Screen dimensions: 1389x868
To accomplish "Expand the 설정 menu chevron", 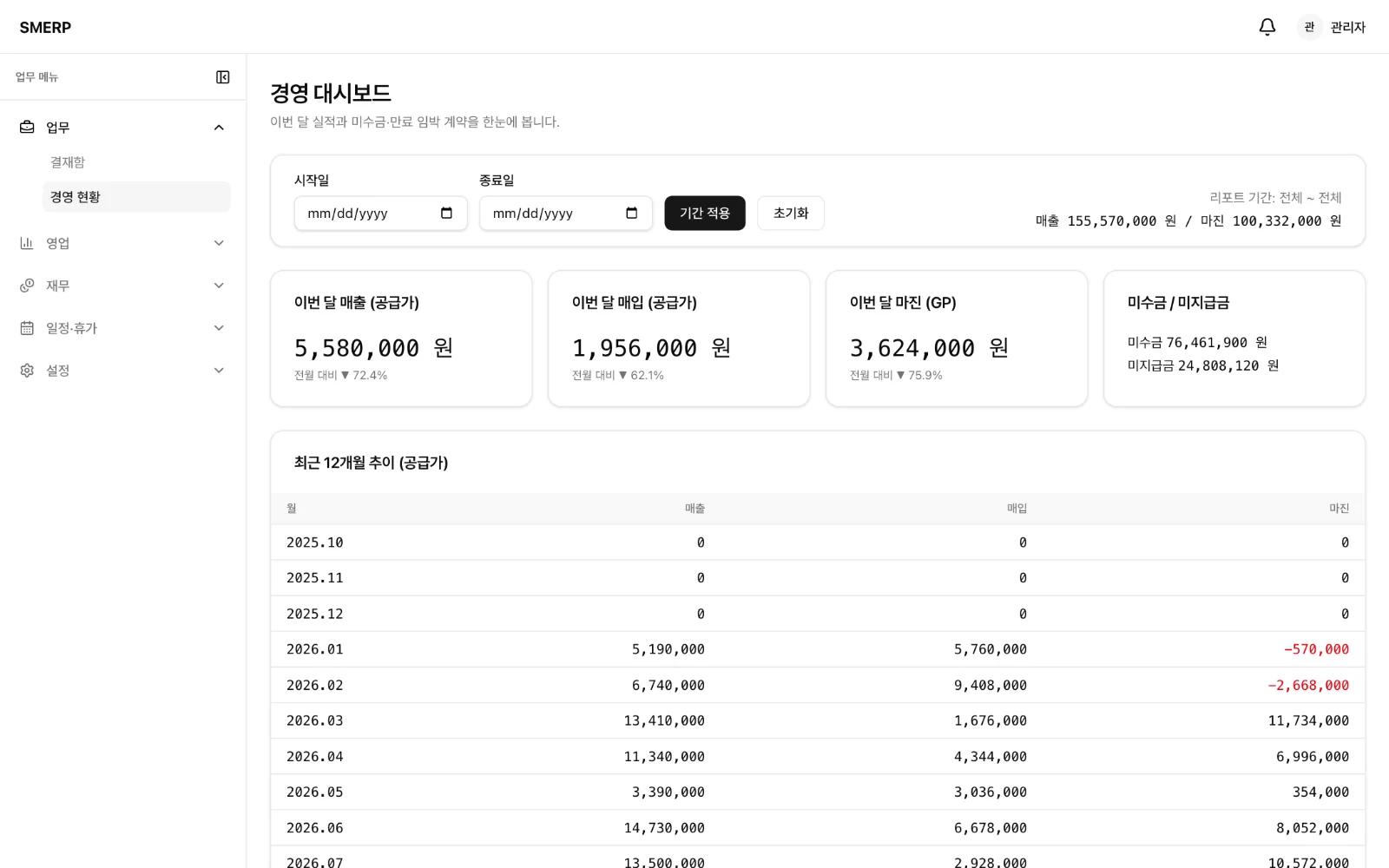I will pyautogui.click(x=219, y=371).
